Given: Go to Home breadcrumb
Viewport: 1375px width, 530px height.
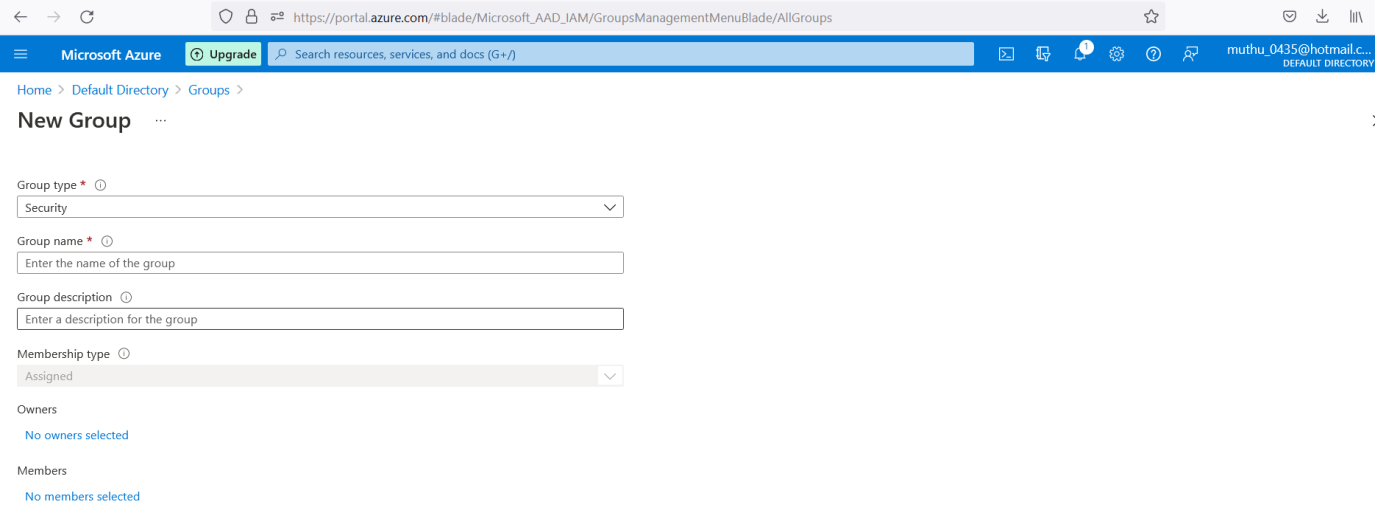Looking at the screenshot, I should (34, 90).
